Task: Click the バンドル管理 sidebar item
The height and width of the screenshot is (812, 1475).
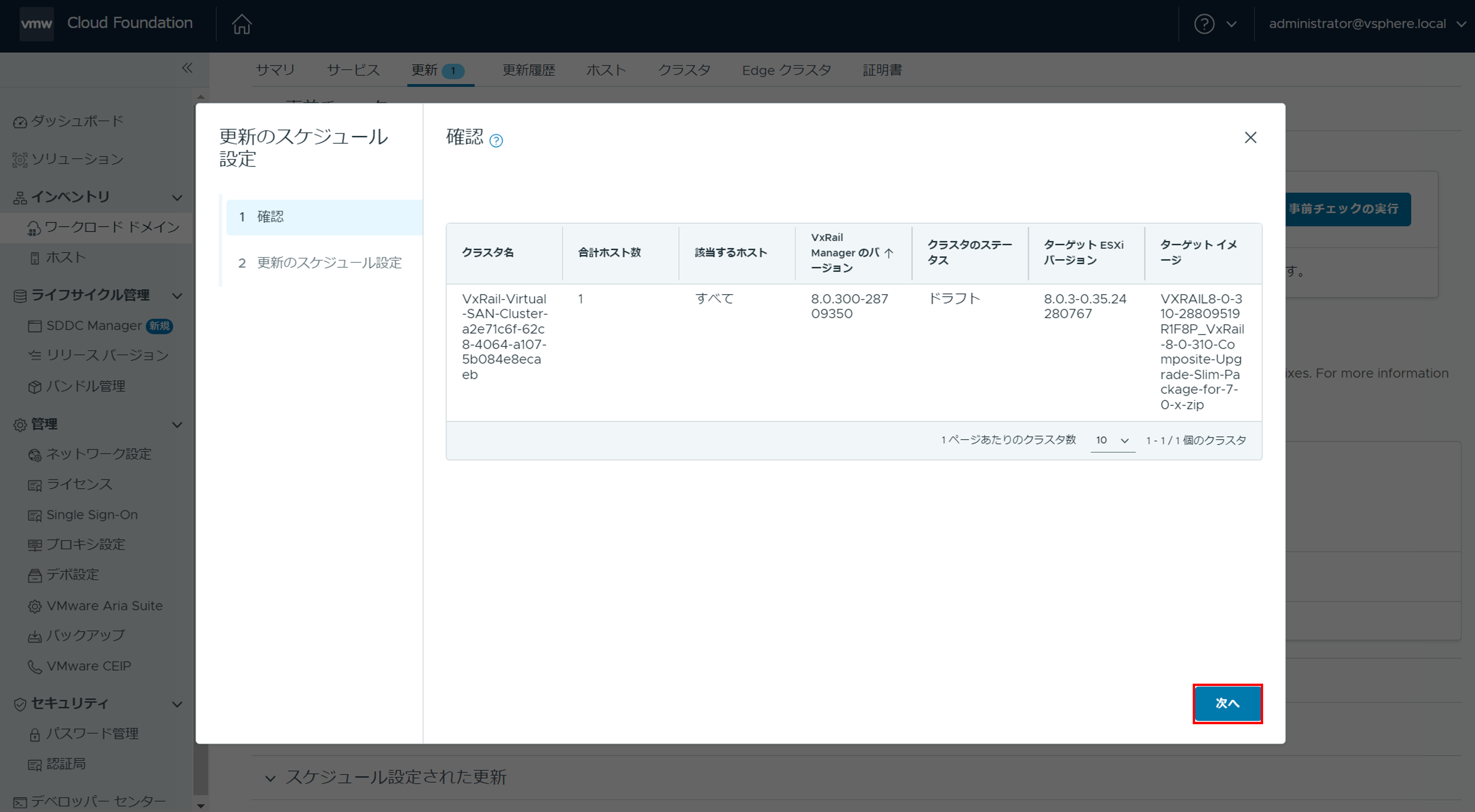Action: coord(85,386)
